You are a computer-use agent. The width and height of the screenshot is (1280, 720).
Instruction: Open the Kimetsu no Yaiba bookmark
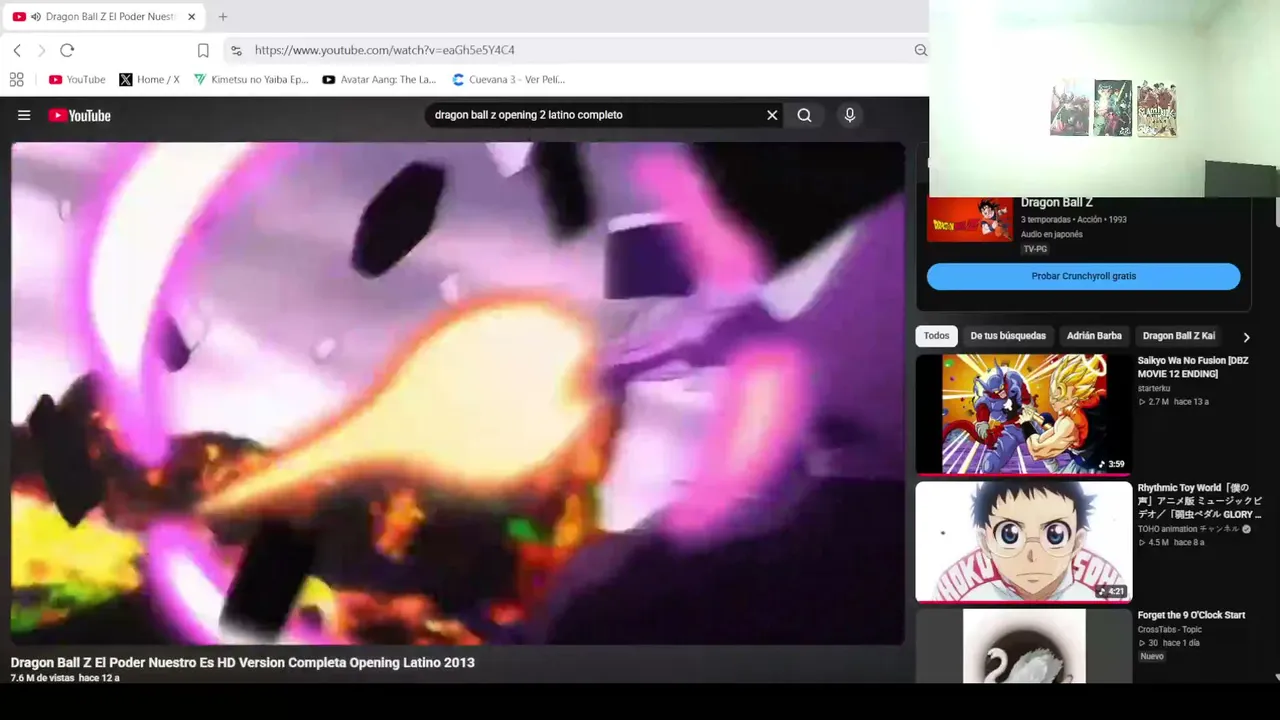coord(252,79)
